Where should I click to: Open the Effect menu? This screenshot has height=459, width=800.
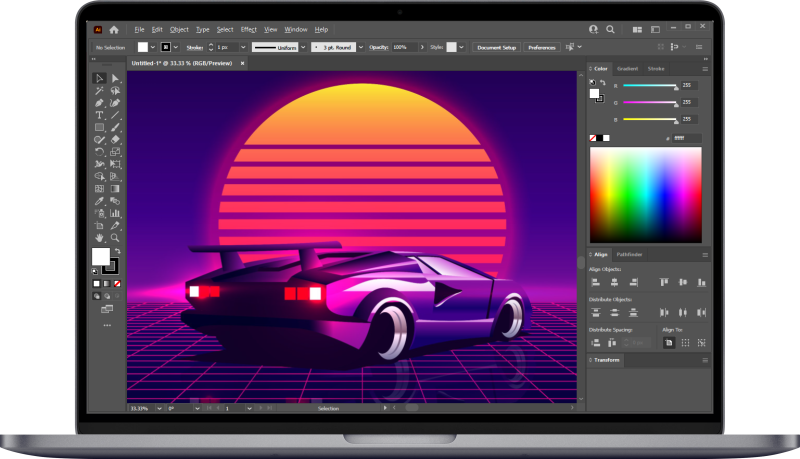pyautogui.click(x=248, y=30)
